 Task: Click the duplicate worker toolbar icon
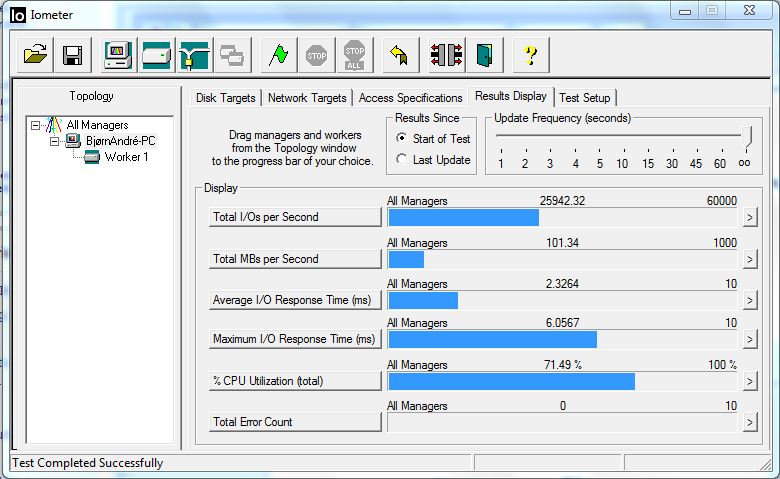point(232,55)
